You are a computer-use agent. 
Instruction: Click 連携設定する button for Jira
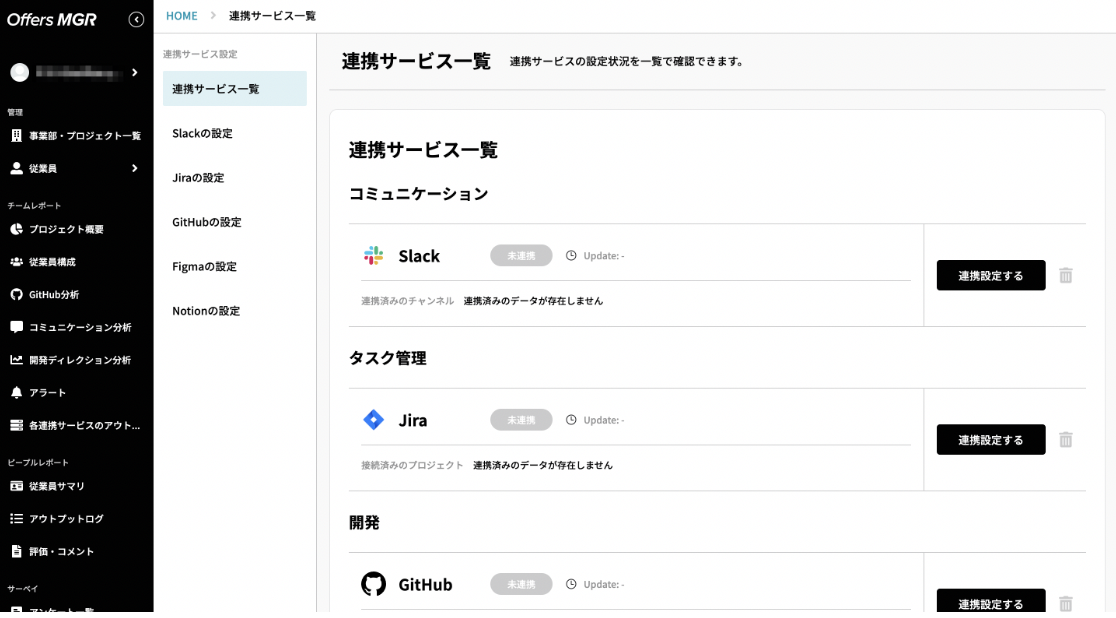[991, 440]
